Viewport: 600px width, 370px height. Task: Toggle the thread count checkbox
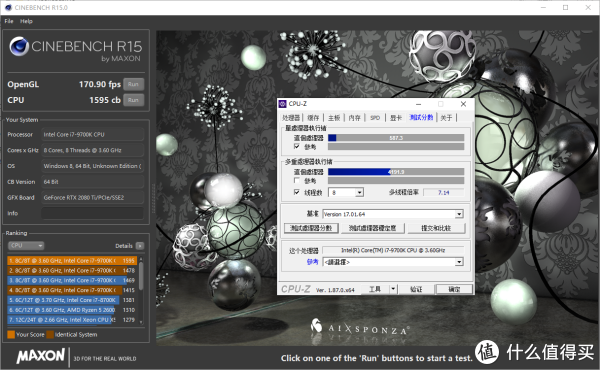[x=297, y=192]
